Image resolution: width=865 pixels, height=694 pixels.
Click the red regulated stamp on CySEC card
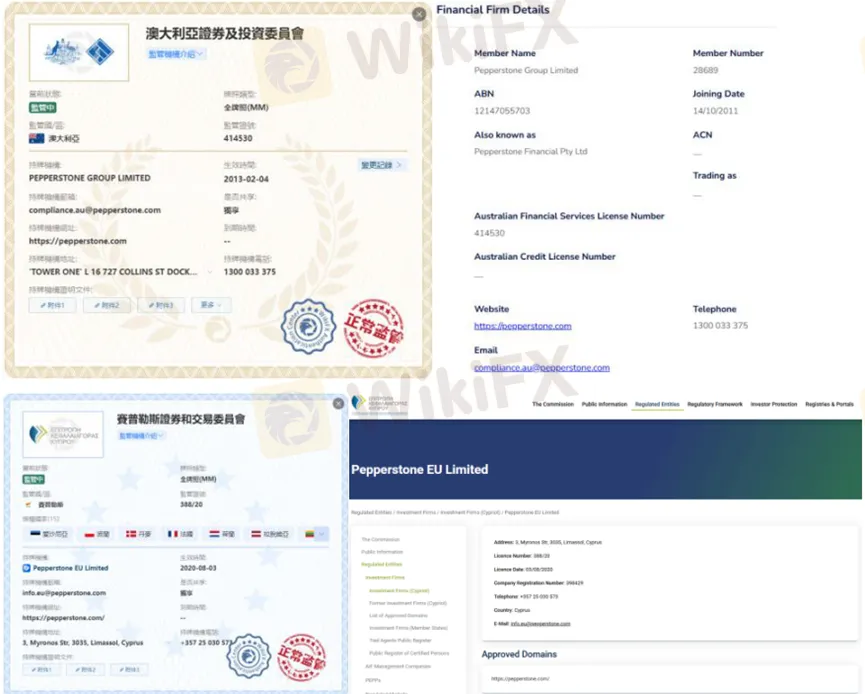[x=301, y=657]
